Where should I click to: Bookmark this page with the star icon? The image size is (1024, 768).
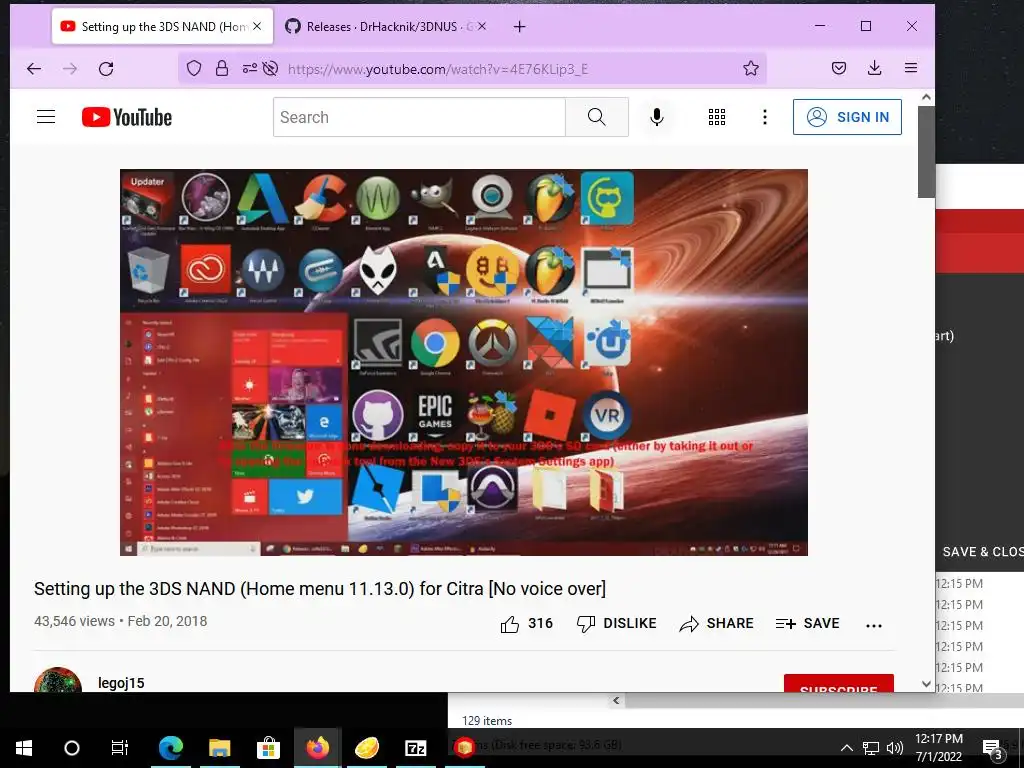coord(751,69)
